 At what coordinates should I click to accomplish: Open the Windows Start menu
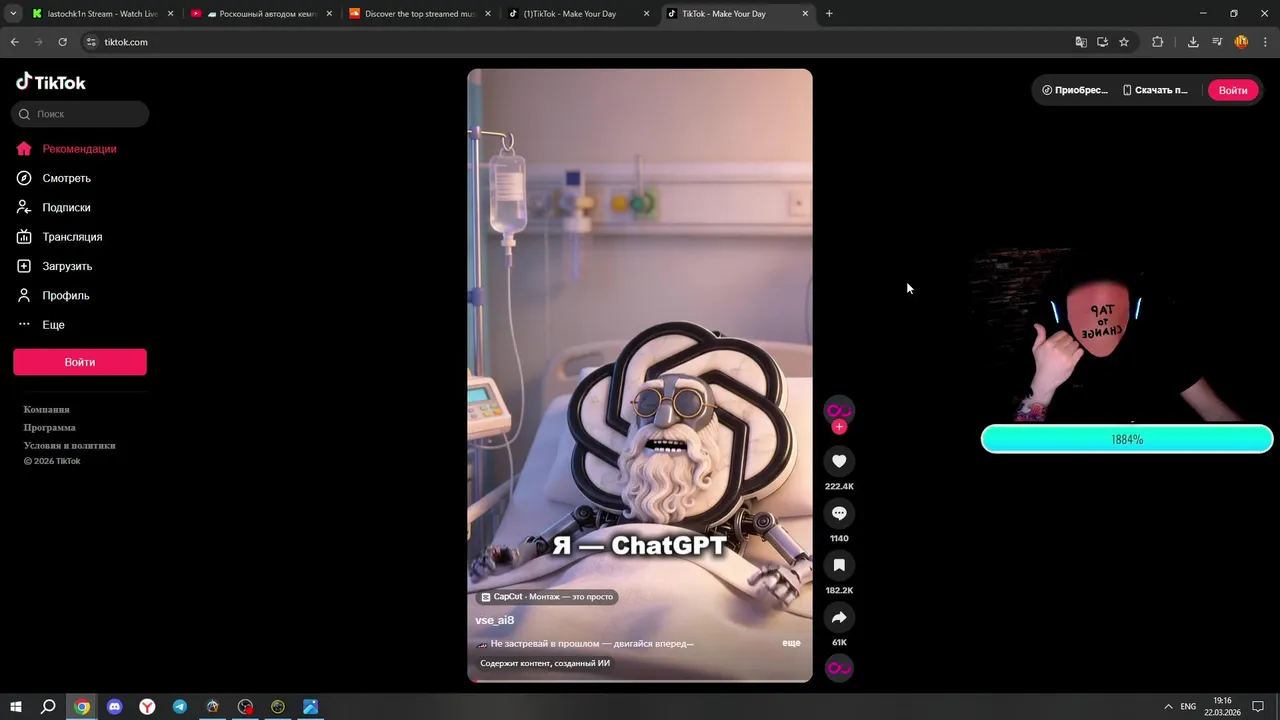pyautogui.click(x=16, y=706)
